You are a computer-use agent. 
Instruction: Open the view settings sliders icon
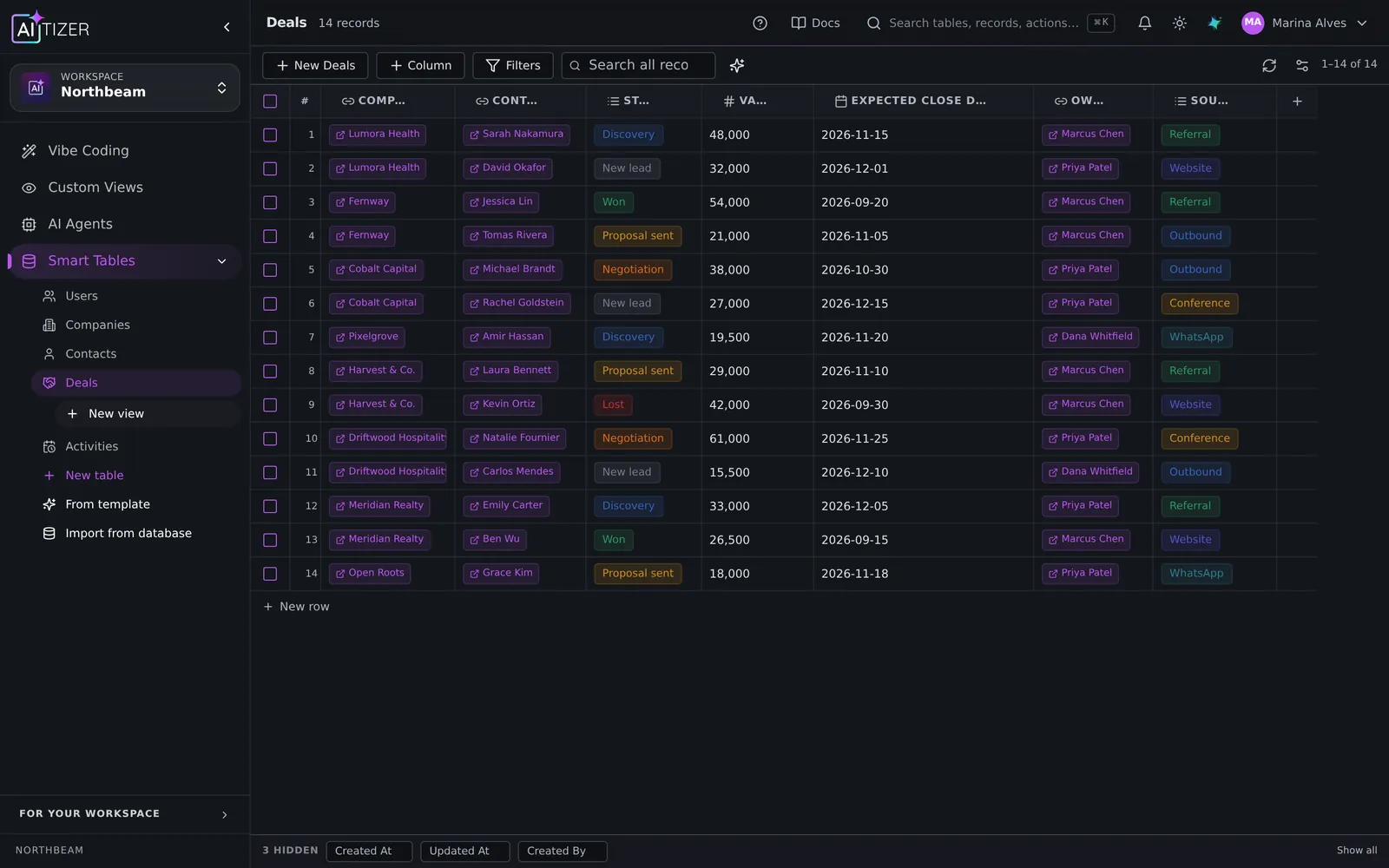click(x=1301, y=65)
